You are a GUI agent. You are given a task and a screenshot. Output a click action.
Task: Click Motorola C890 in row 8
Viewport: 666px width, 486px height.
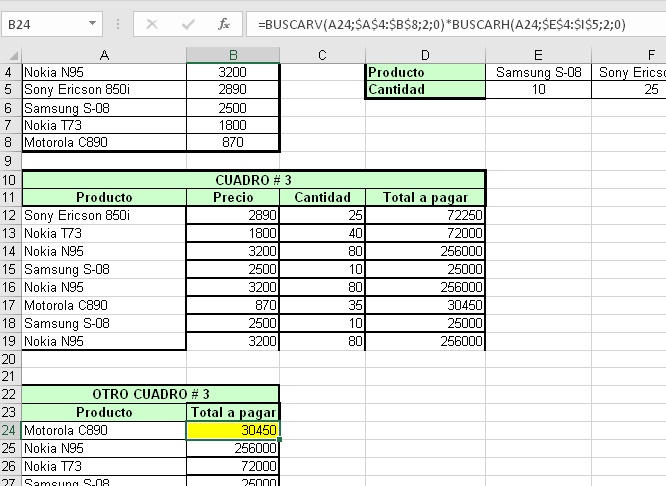pyautogui.click(x=104, y=142)
